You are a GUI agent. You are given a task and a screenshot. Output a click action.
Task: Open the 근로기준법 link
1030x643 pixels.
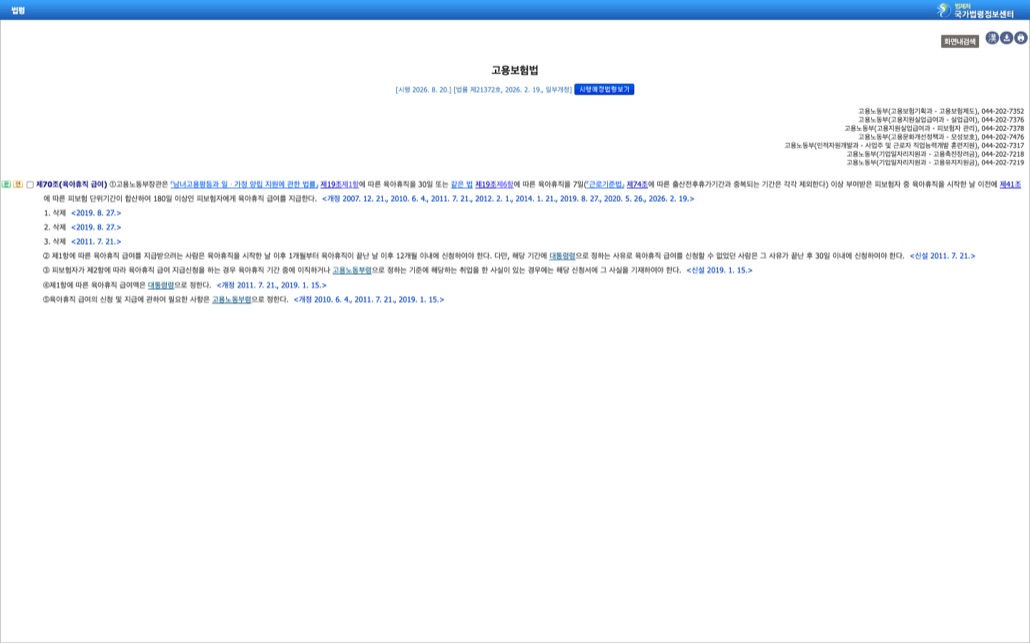(x=604, y=185)
